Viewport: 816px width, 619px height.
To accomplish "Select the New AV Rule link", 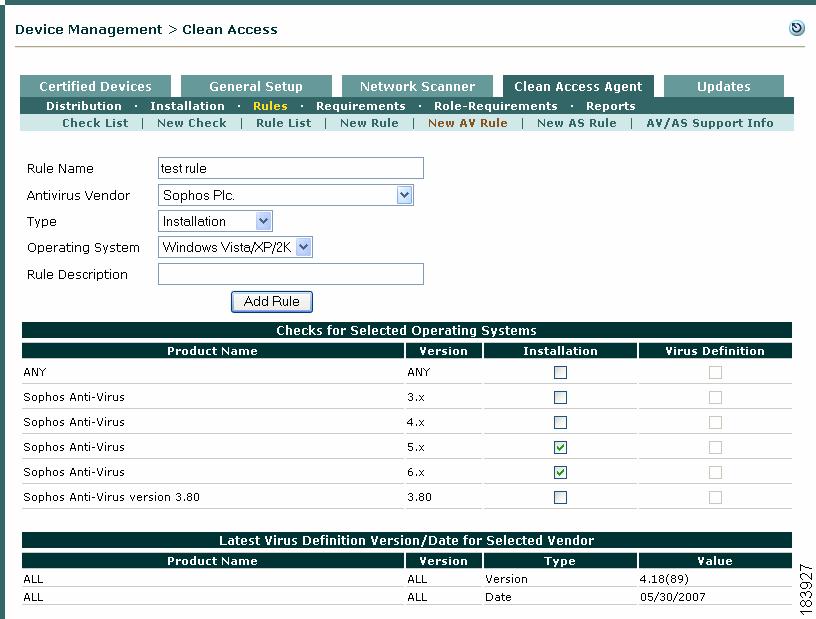I will 468,123.
